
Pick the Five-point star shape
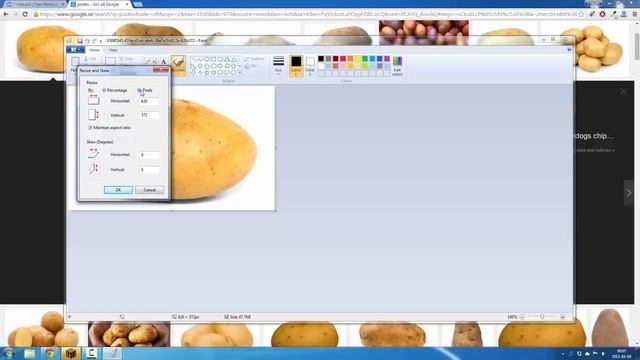(x=207, y=73)
